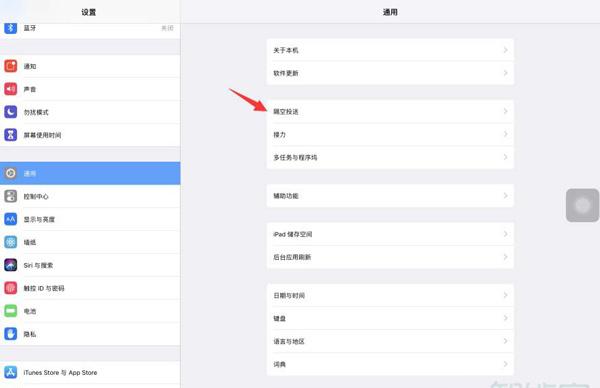This screenshot has height=388, width=600.
Task: Tap the floating AssistiveTouch button
Action: pyautogui.click(x=582, y=205)
